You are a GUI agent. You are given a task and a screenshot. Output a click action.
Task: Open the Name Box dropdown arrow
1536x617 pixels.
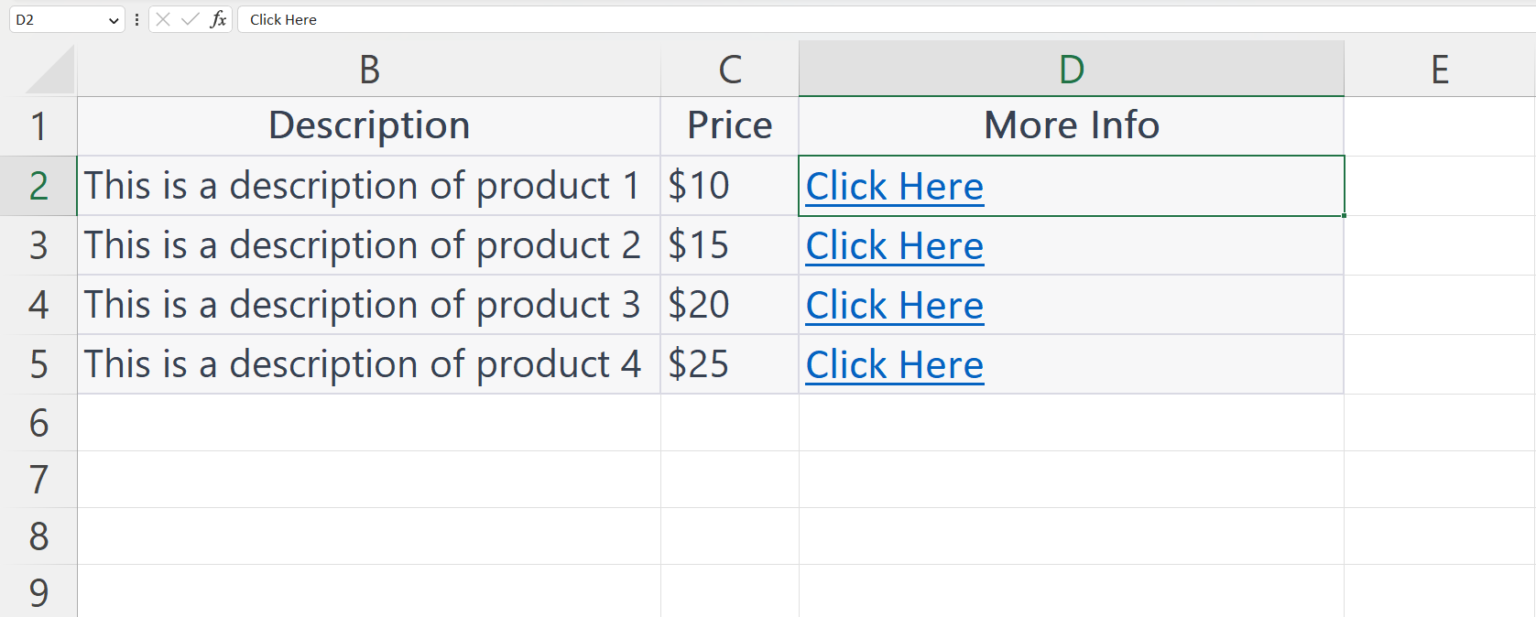[113, 19]
